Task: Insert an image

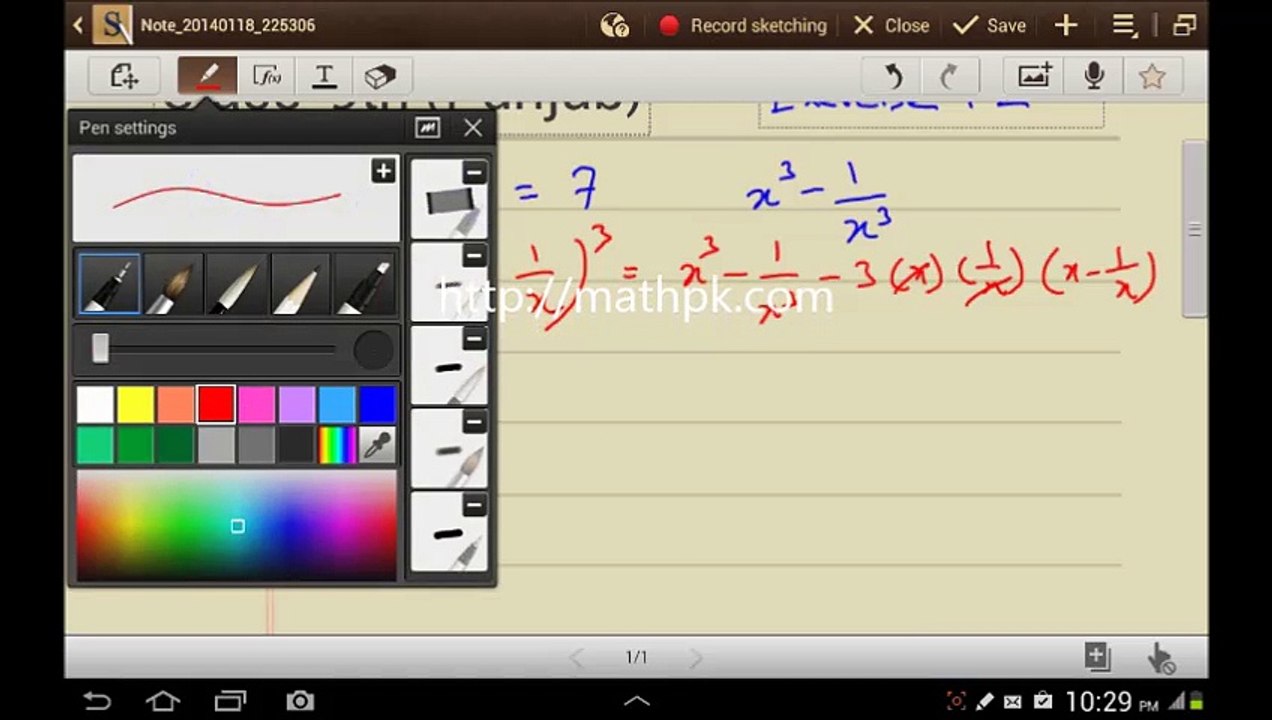Action: 1035,76
